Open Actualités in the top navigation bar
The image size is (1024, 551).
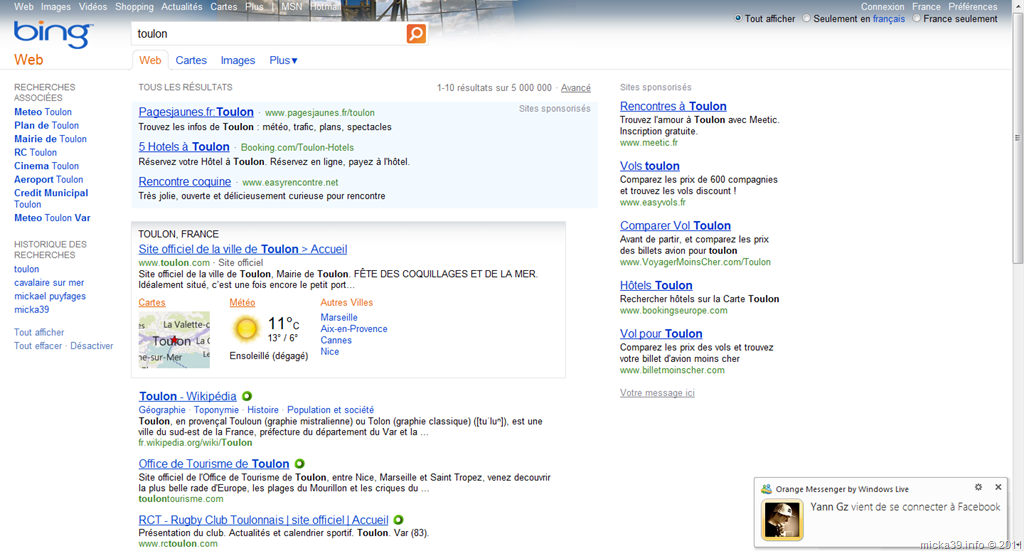pyautogui.click(x=182, y=7)
